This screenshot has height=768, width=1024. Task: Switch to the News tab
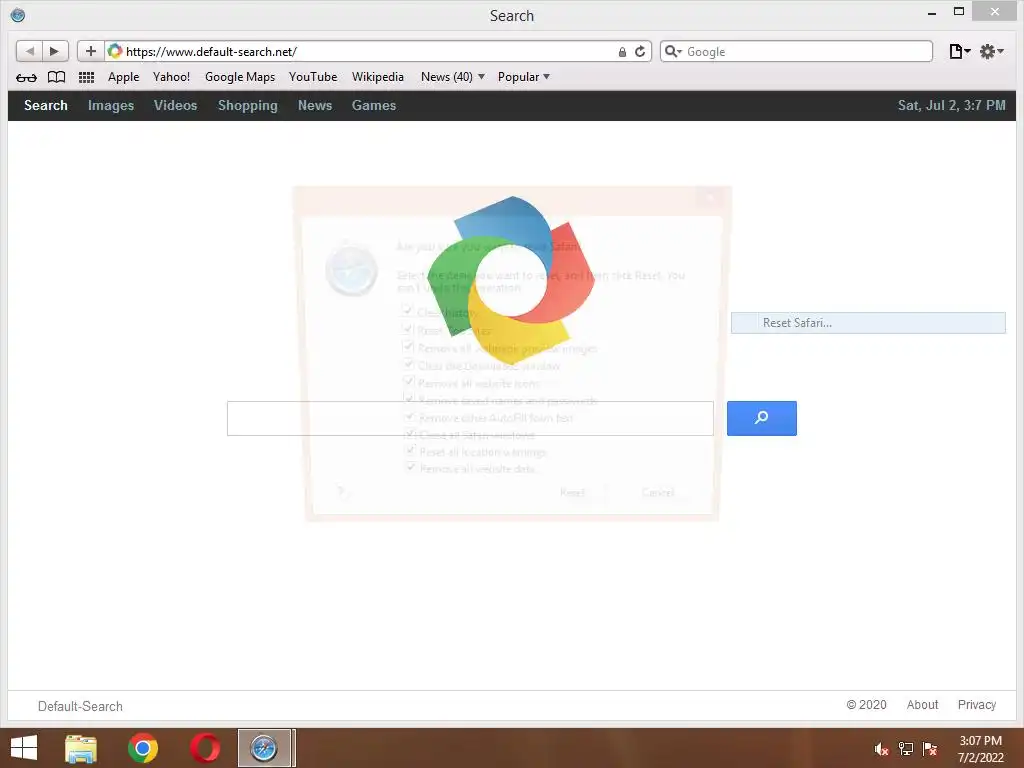coord(315,105)
